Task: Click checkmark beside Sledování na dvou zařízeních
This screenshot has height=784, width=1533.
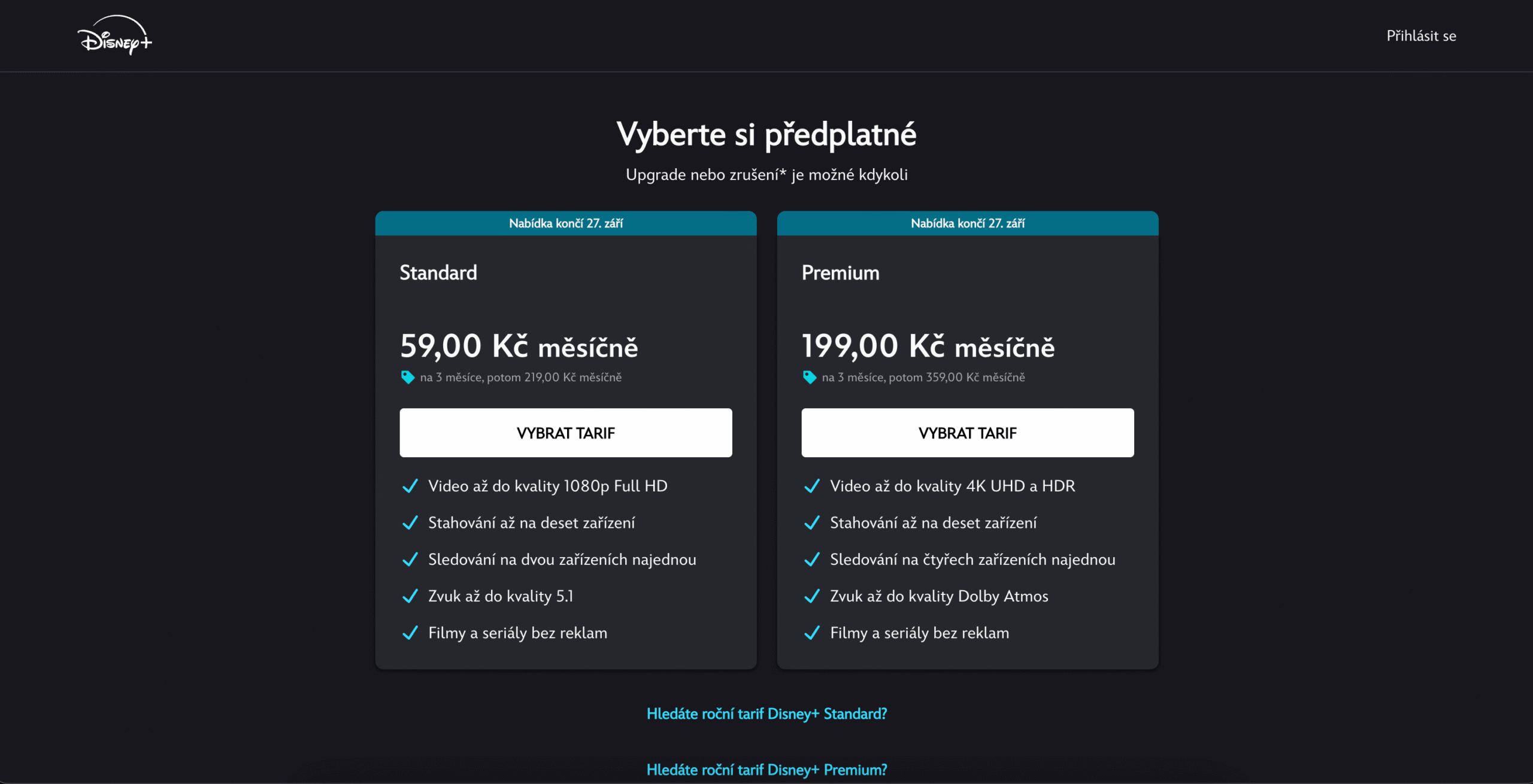Action: 410,560
